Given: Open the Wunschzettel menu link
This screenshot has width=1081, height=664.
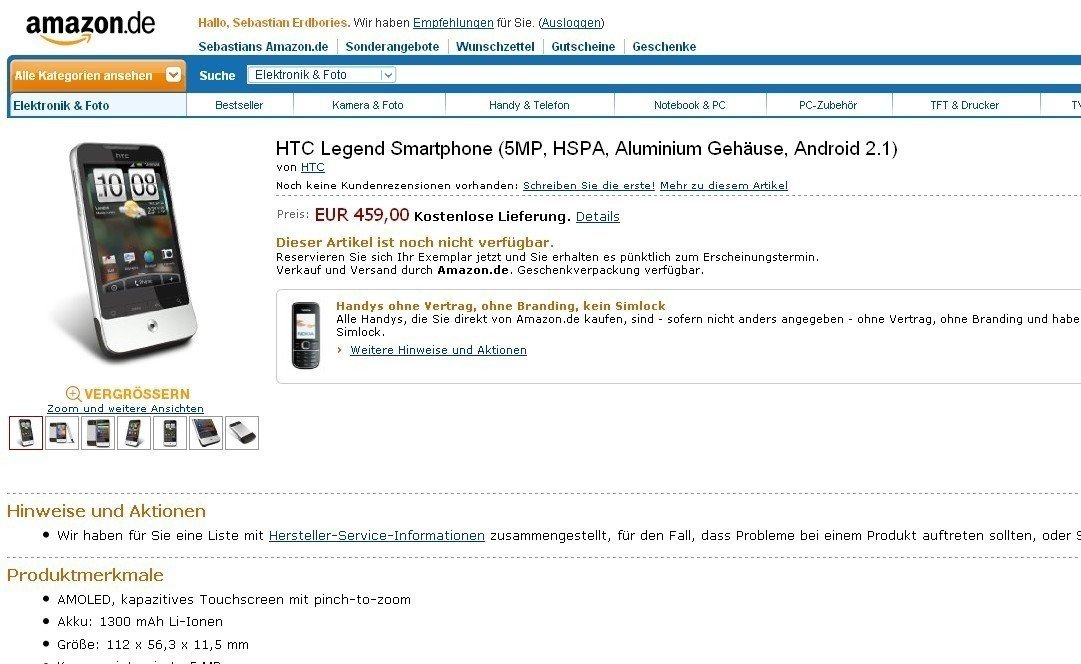Looking at the screenshot, I should click(x=495, y=46).
